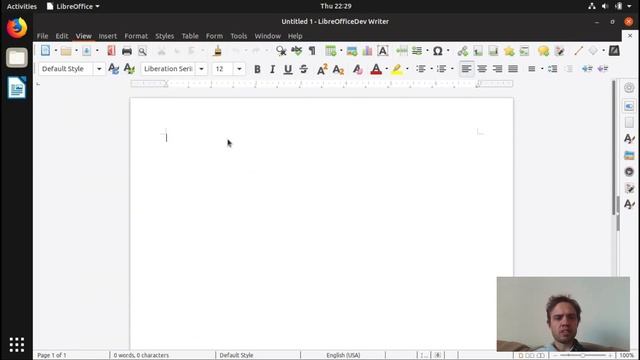
Task: Click the Page 1 of 1 status field
Action: [52, 355]
